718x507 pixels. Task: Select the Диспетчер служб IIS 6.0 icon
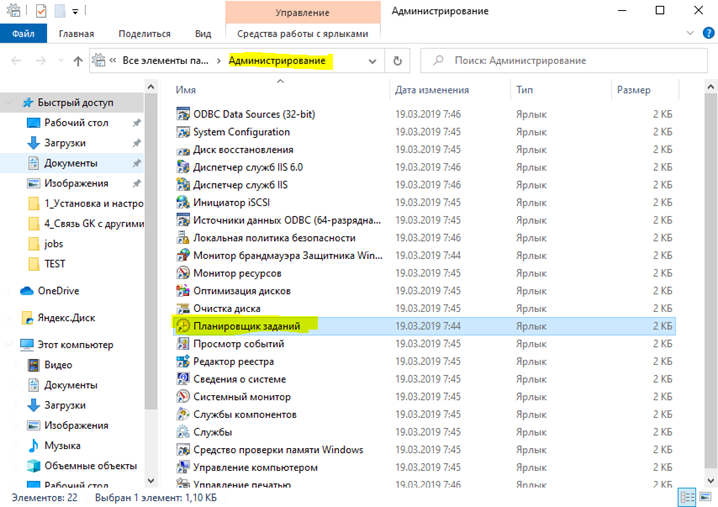[183, 167]
